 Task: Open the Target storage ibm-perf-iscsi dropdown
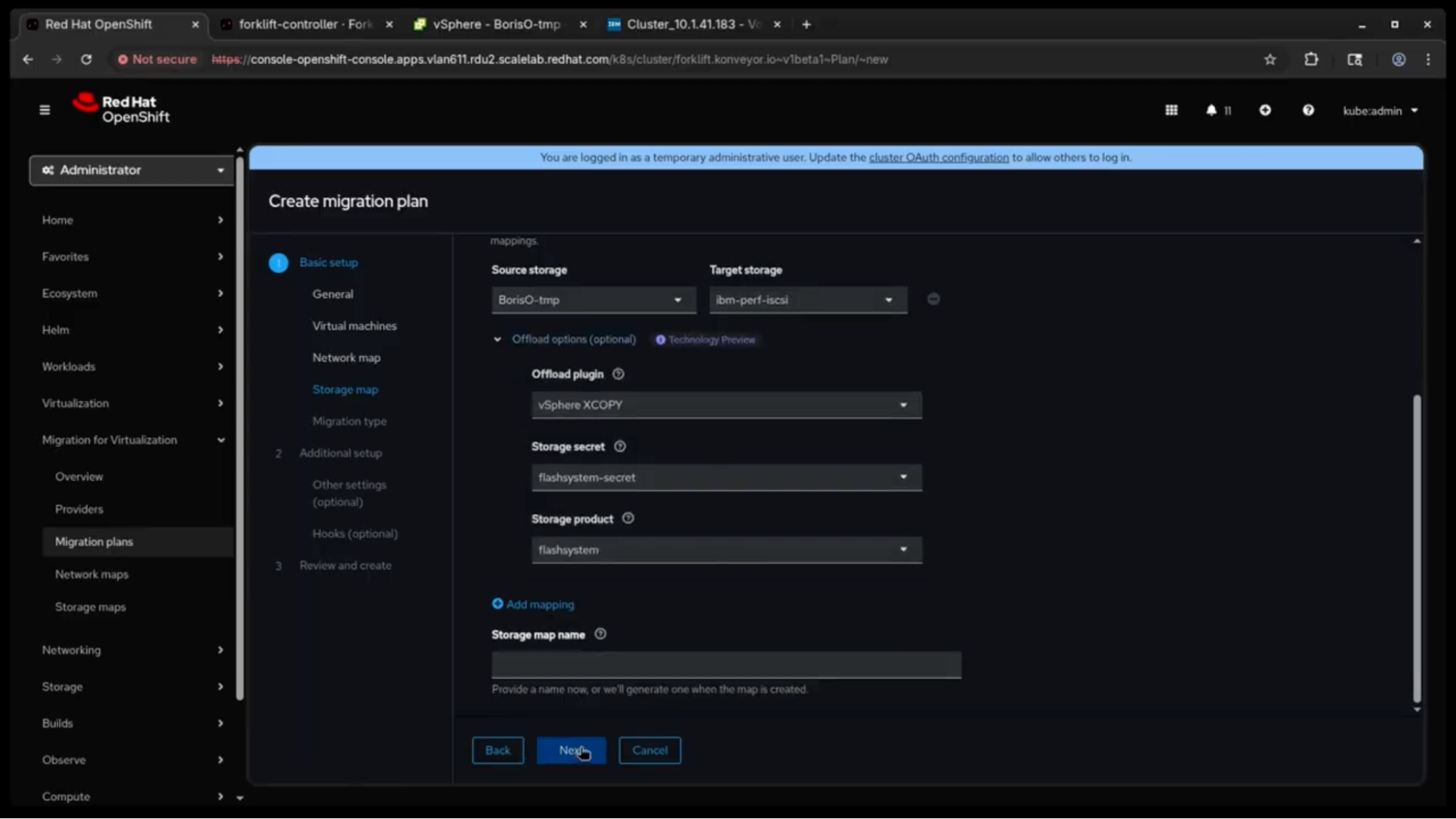coord(808,300)
